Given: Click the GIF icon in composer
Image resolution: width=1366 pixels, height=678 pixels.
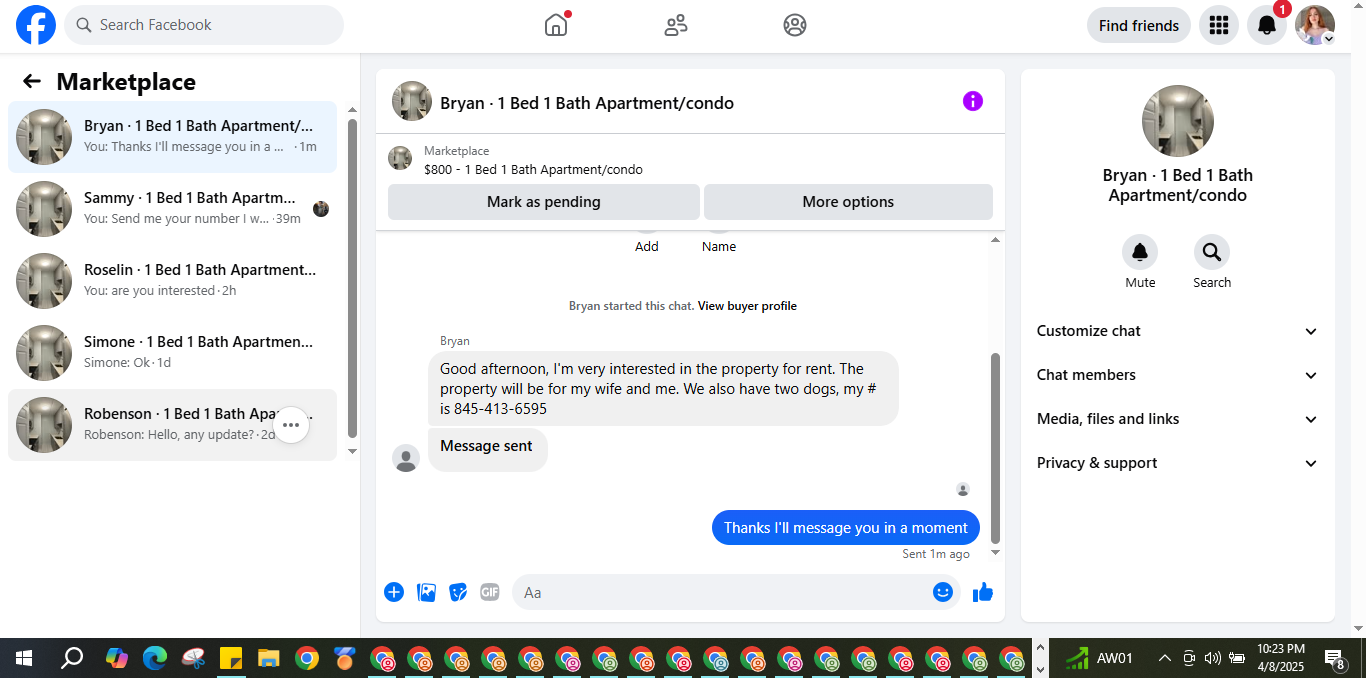Looking at the screenshot, I should point(489,592).
